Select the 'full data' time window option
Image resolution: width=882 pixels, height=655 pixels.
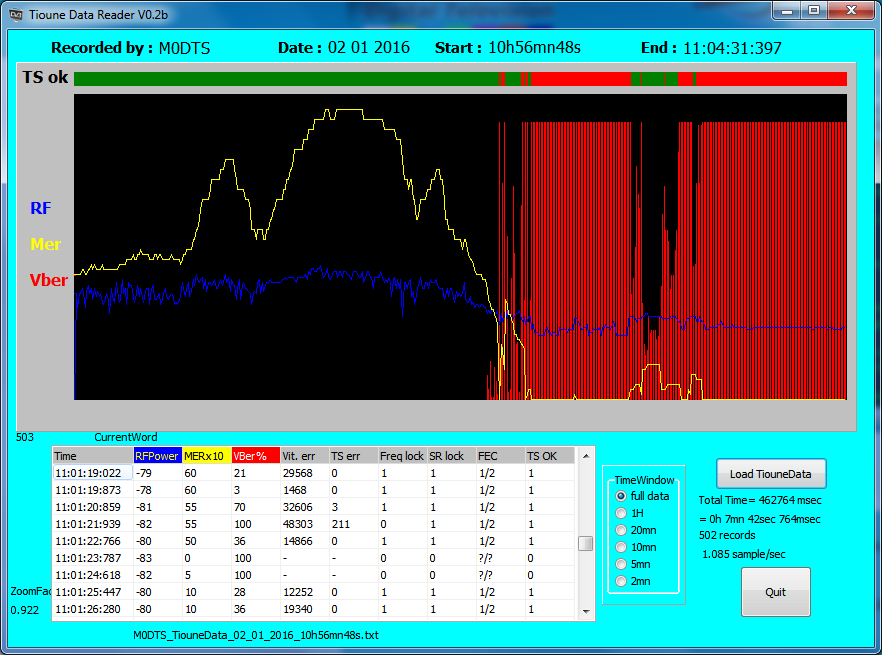point(621,496)
